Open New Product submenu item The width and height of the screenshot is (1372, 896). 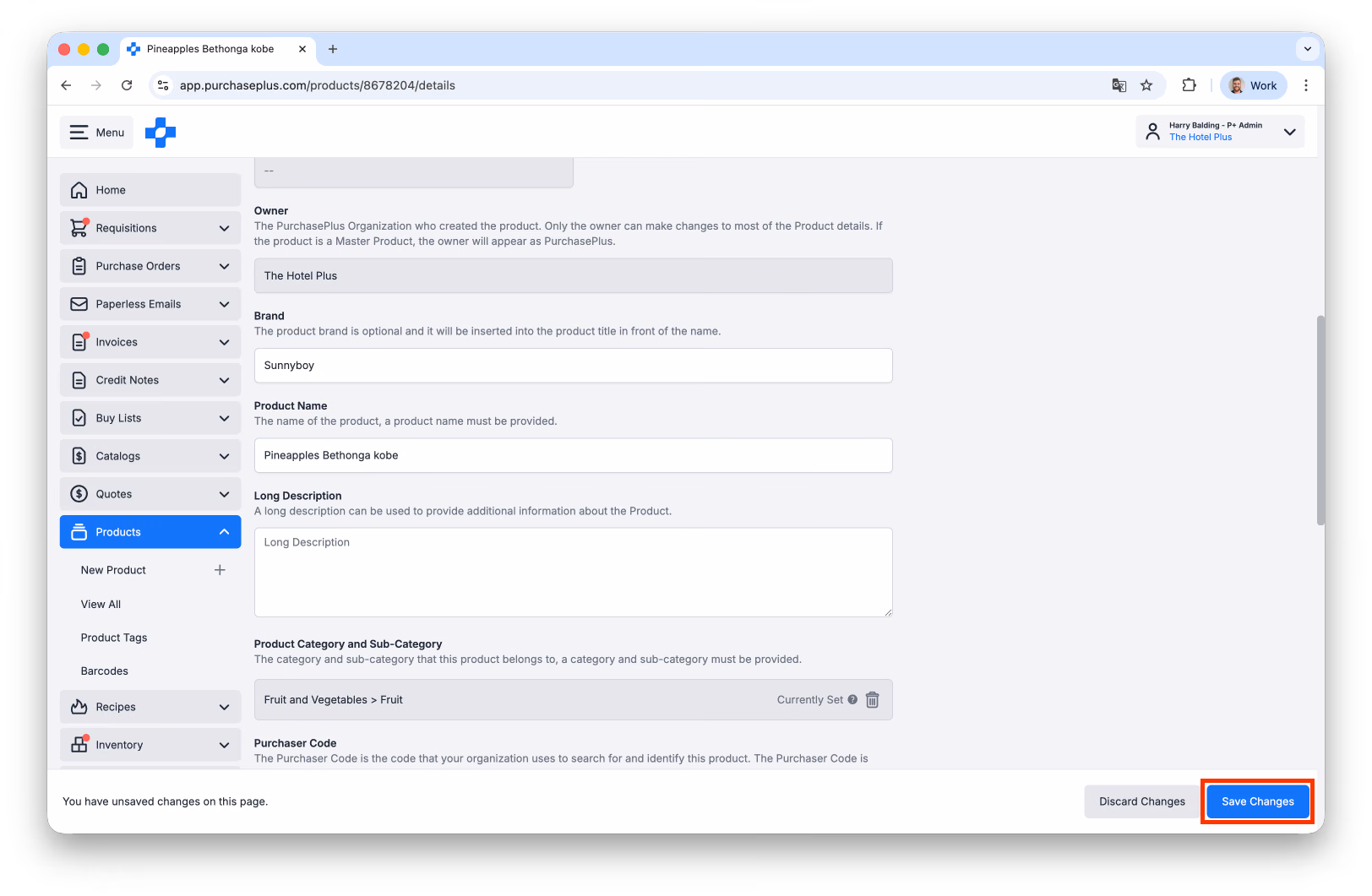tap(113, 570)
